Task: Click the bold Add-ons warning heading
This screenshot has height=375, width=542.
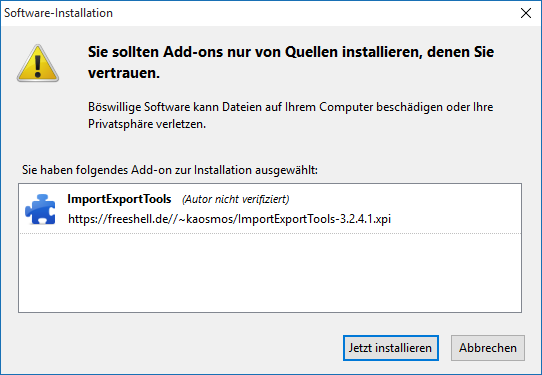Action: [x=291, y=62]
